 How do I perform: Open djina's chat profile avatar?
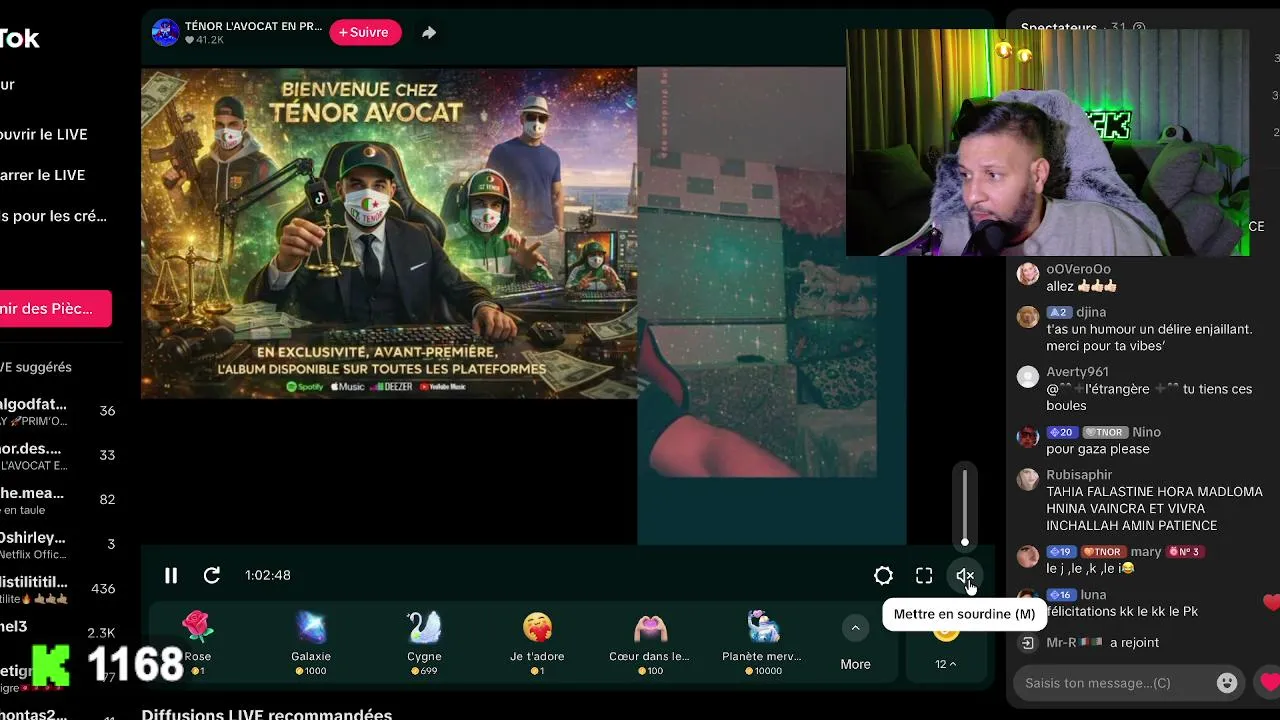click(x=1028, y=317)
